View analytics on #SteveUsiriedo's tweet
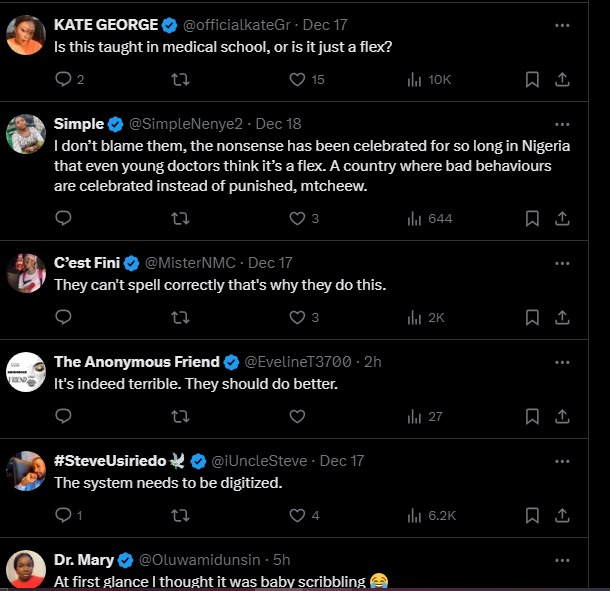 point(432,515)
